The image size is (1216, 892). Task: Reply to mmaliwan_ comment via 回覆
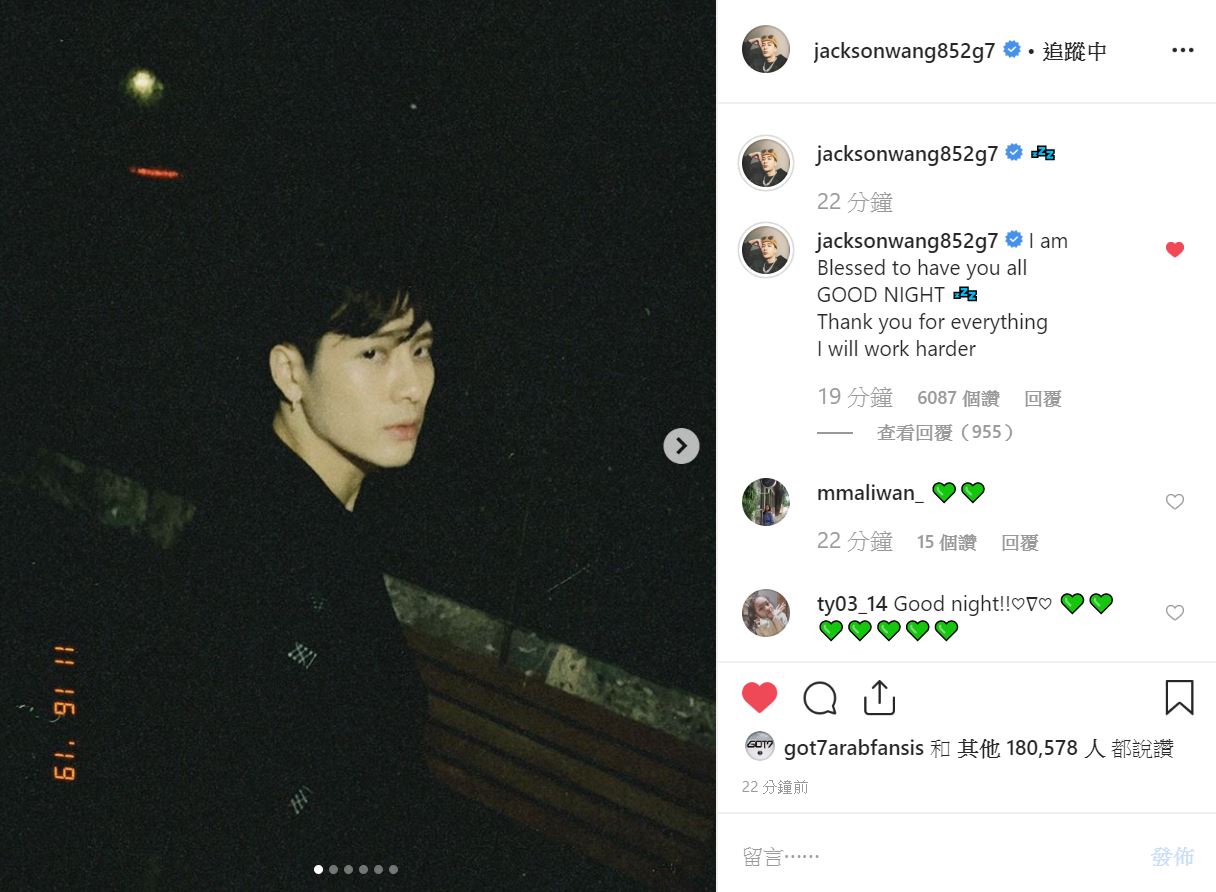[1020, 543]
